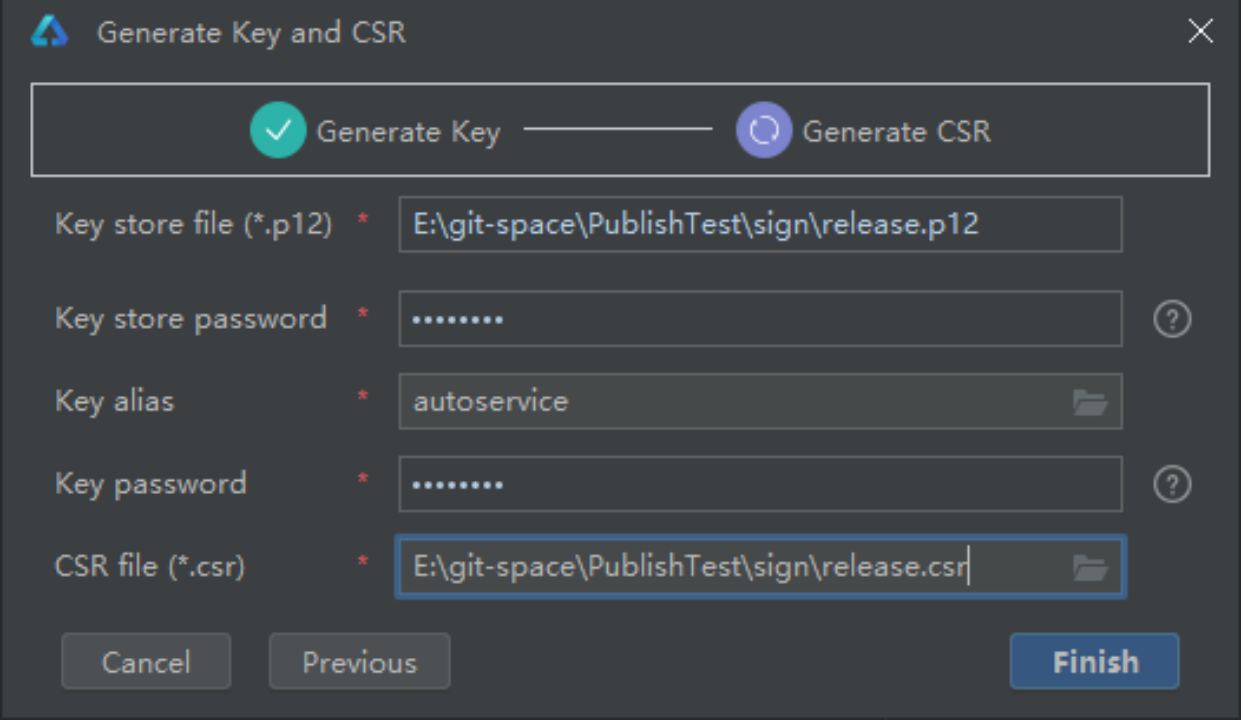The height and width of the screenshot is (720, 1241).
Task: Select the Generate CSR step label
Action: point(896,132)
